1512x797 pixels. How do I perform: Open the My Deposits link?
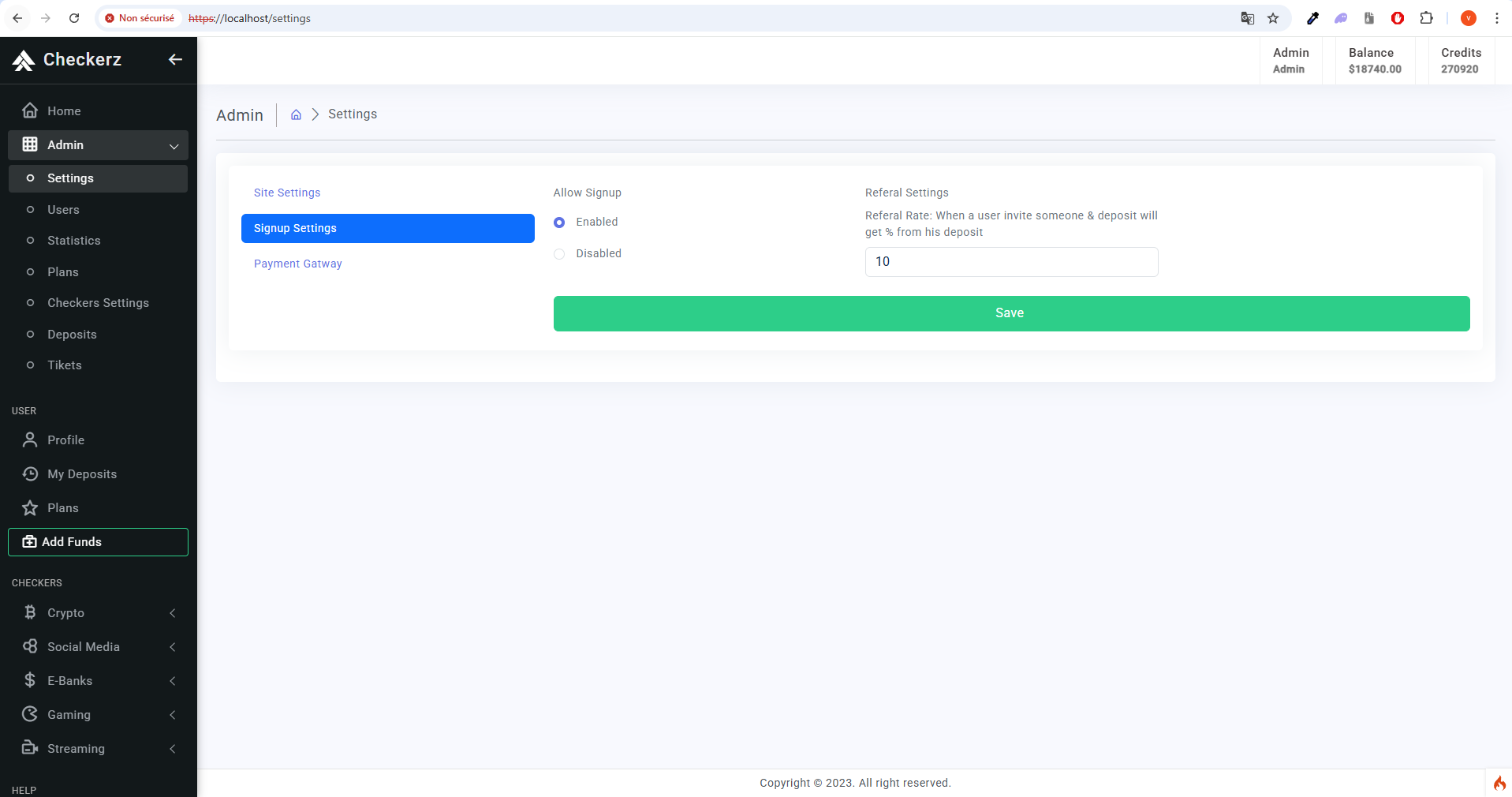(x=98, y=473)
